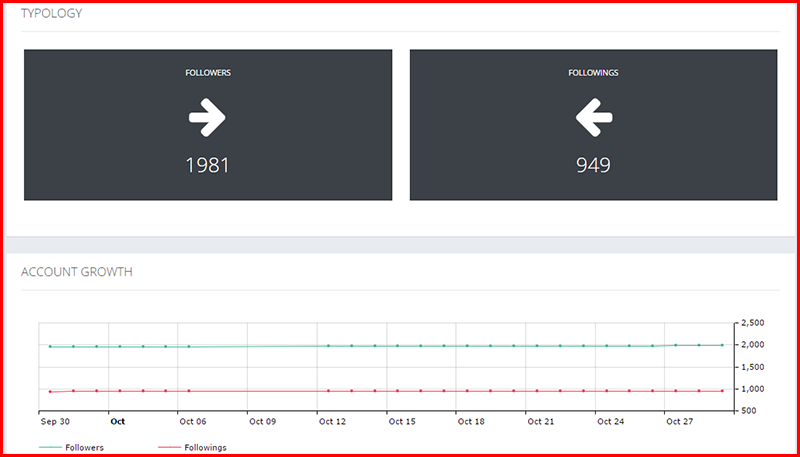The height and width of the screenshot is (457, 800).
Task: Select the Sep 30 axis label
Action: (55, 422)
